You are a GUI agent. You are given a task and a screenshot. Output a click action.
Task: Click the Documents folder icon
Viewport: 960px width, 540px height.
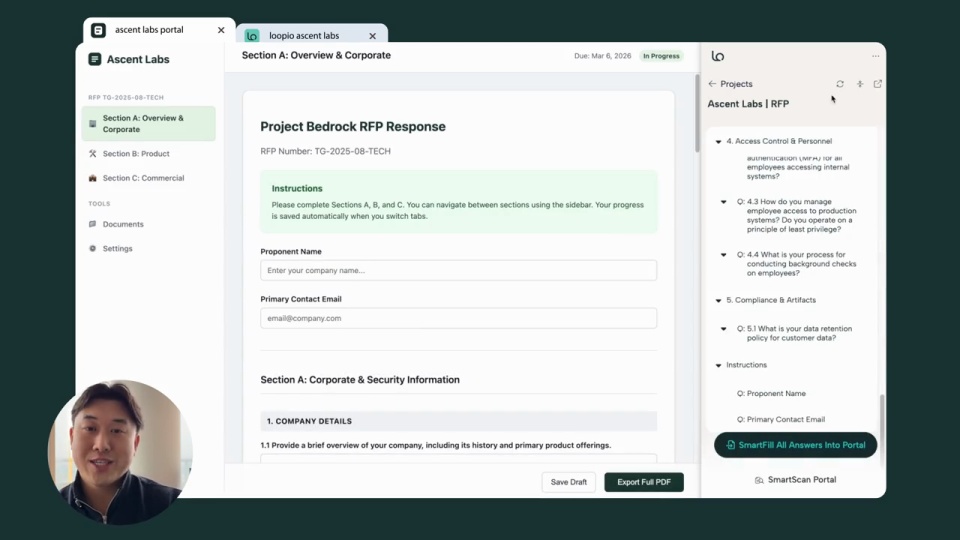pyautogui.click(x=92, y=224)
